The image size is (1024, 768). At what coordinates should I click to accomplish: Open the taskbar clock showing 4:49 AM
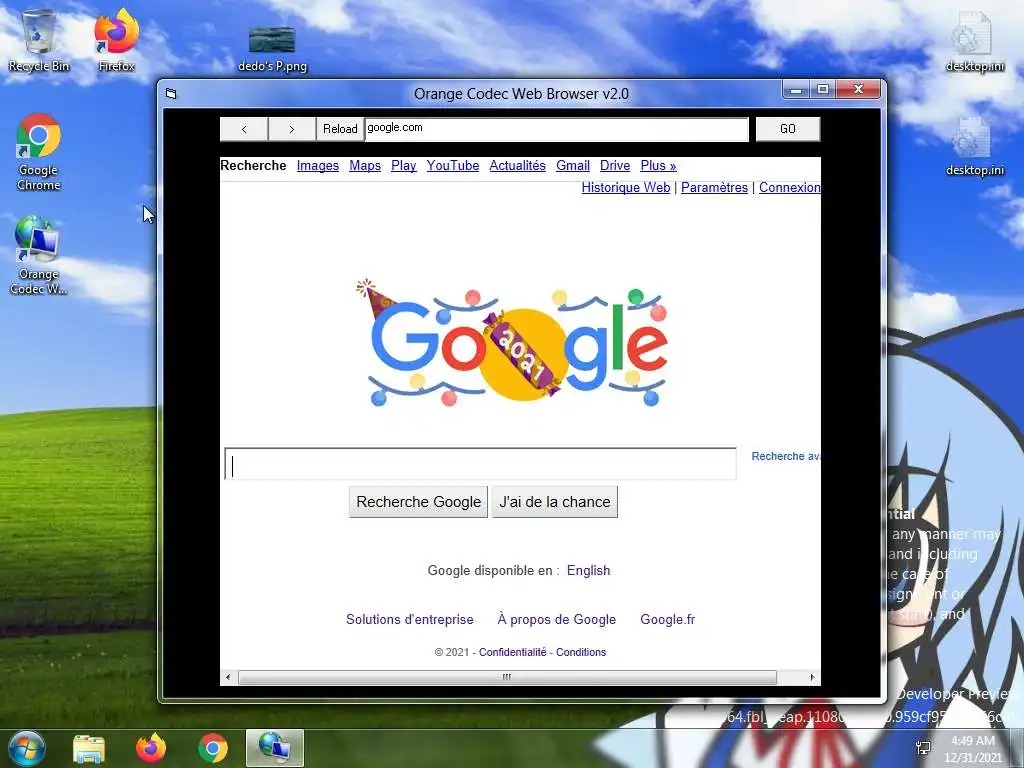click(972, 749)
